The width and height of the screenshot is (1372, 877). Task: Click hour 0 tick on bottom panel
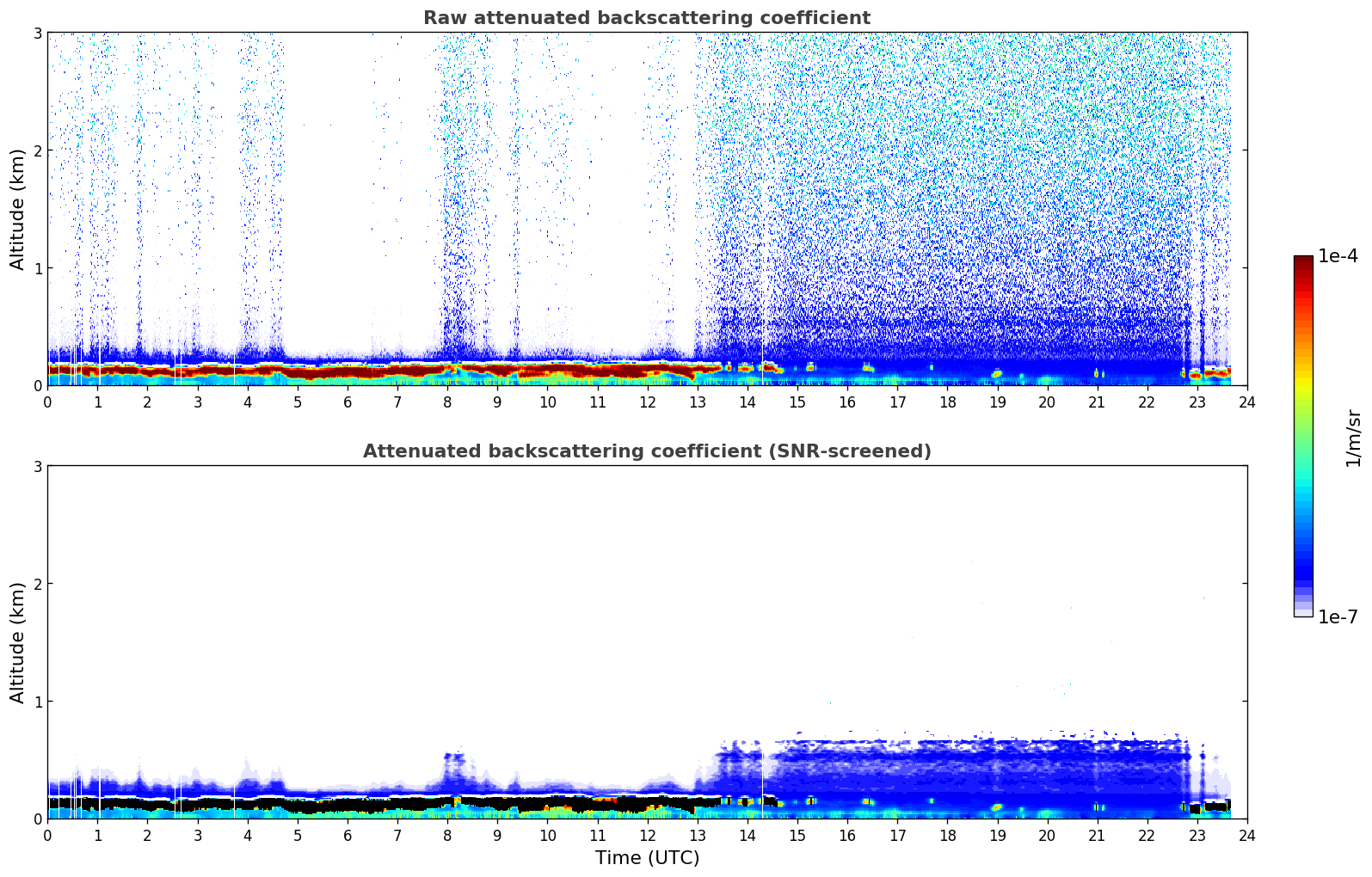point(47,835)
